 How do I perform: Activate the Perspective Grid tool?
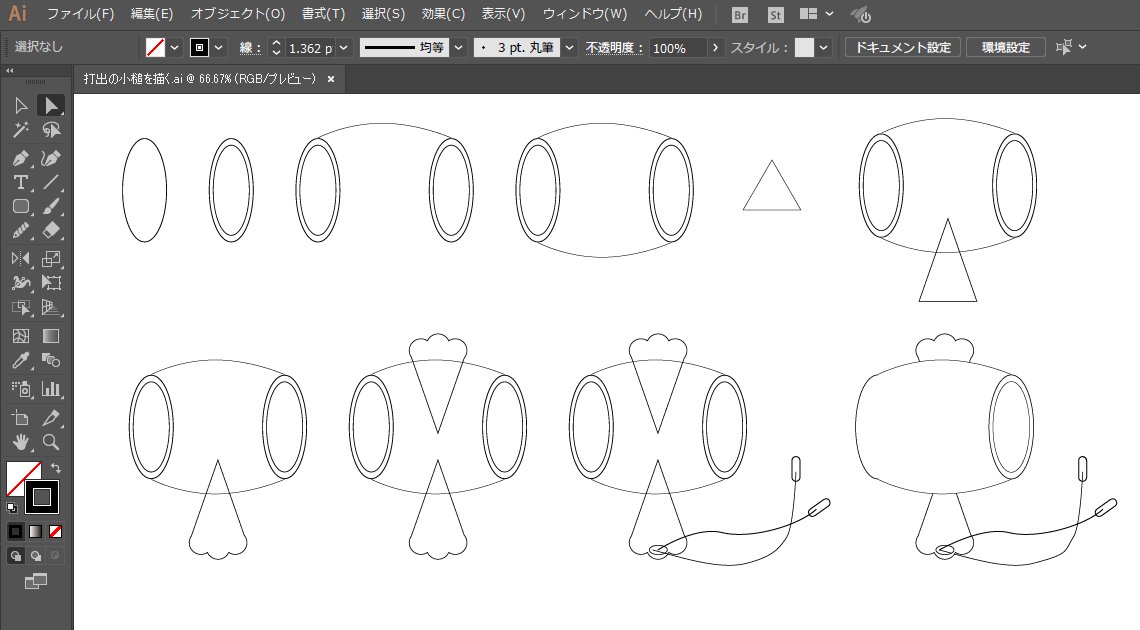[50, 307]
